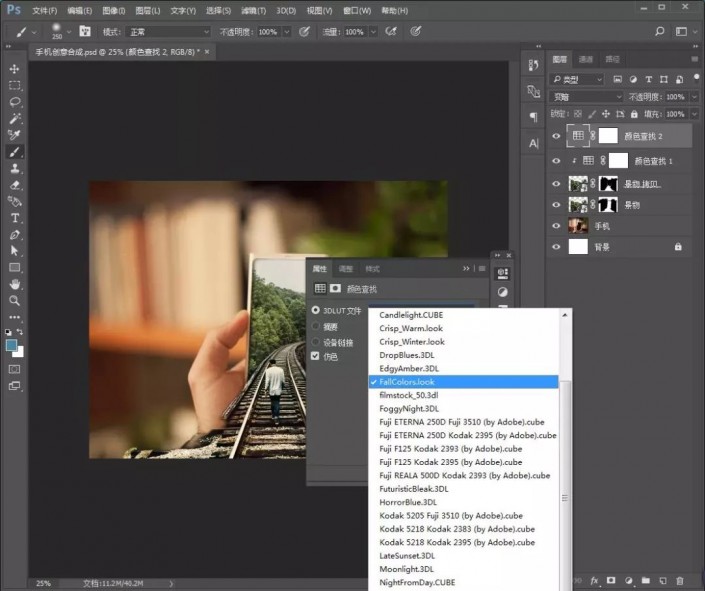
Task: Open layer 不透明度 opacity dropdown arrow
Action: click(x=694, y=97)
